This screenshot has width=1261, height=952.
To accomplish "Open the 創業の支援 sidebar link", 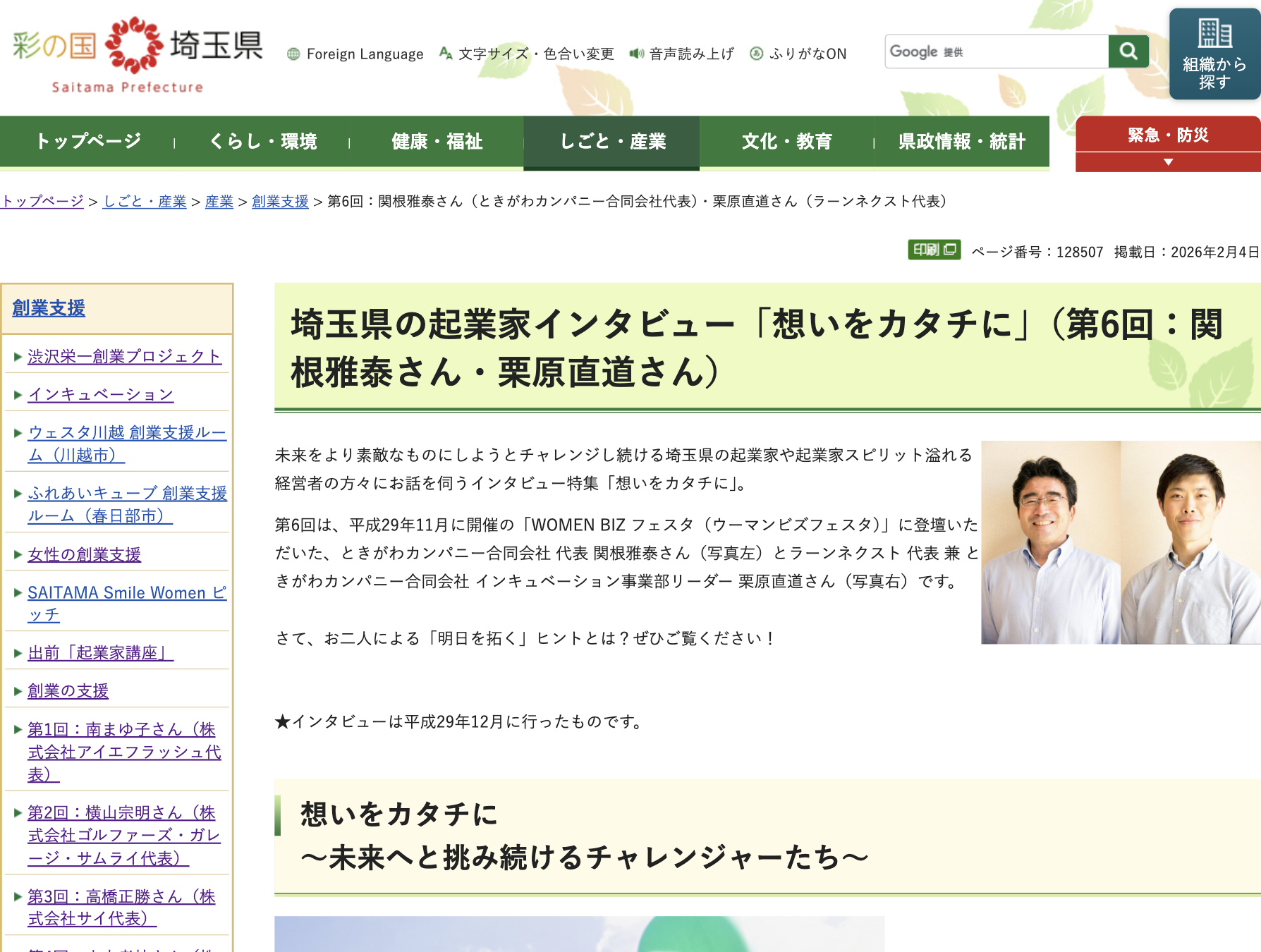I will coord(68,691).
